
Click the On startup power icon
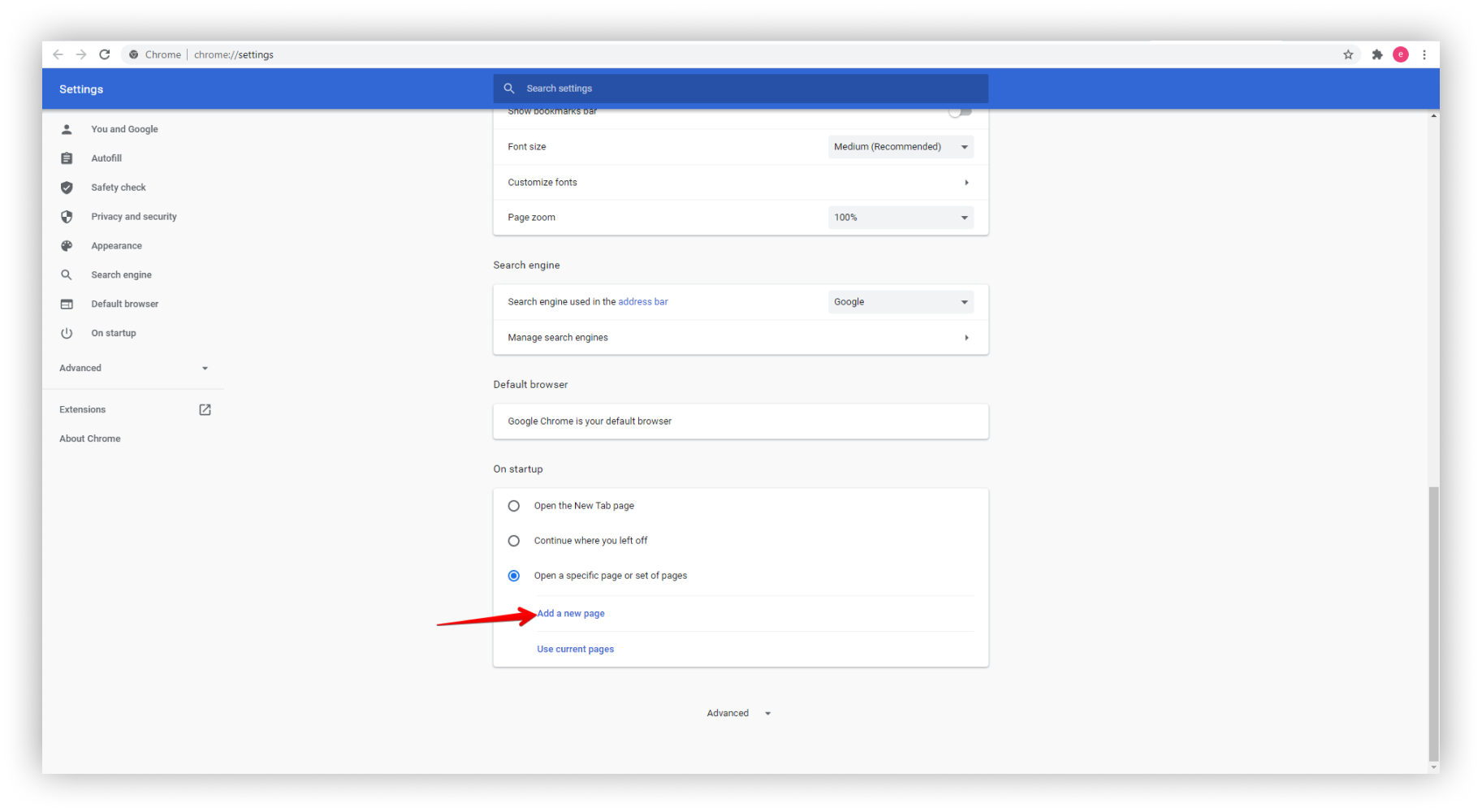point(67,334)
